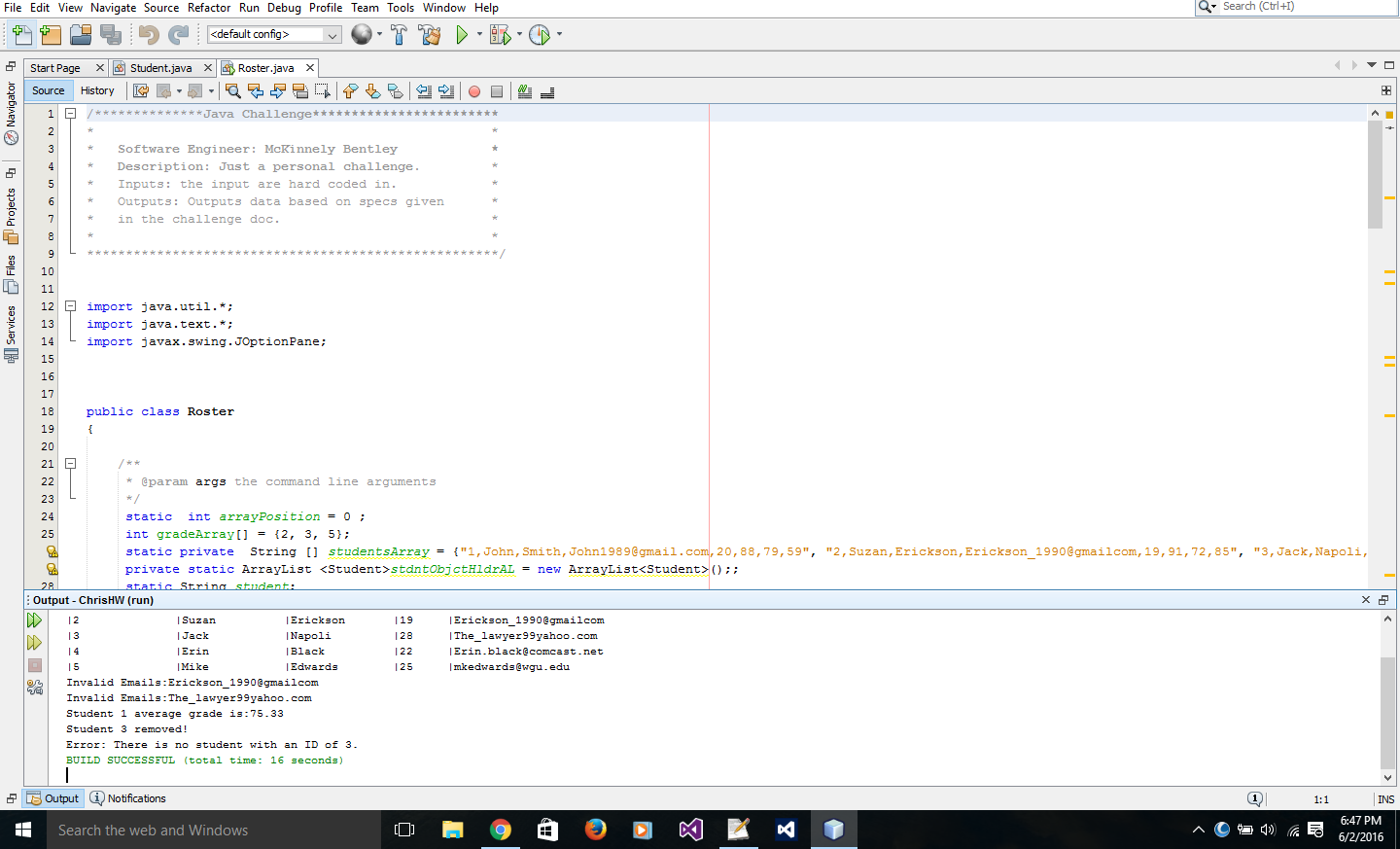Debug the project from the main toolbar

[x=500, y=35]
